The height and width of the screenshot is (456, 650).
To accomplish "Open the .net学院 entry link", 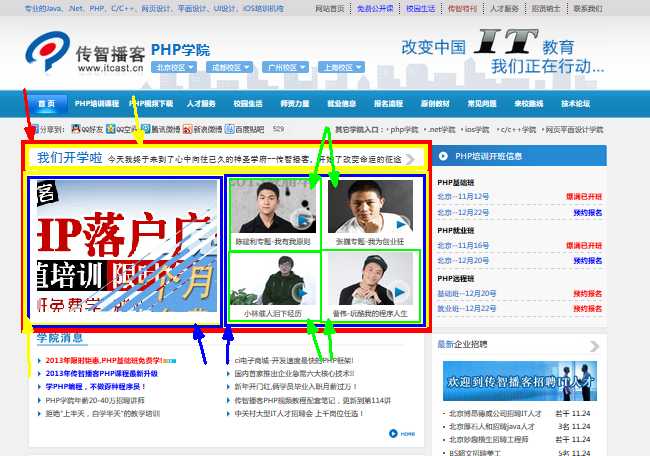I will pos(442,129).
